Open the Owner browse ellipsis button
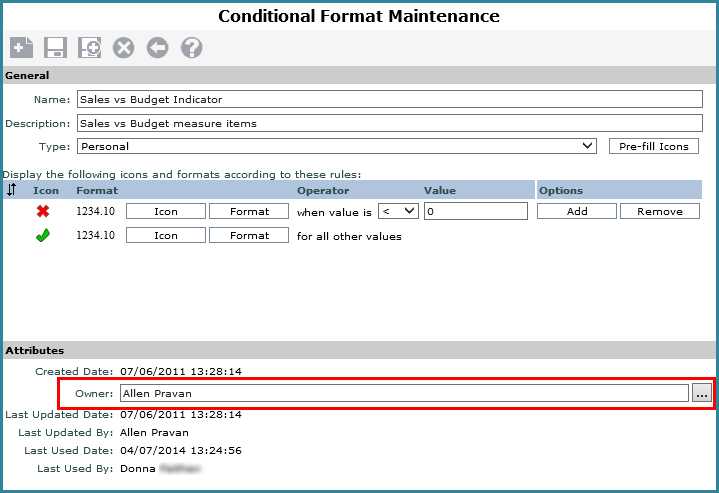719x493 pixels. pos(702,394)
